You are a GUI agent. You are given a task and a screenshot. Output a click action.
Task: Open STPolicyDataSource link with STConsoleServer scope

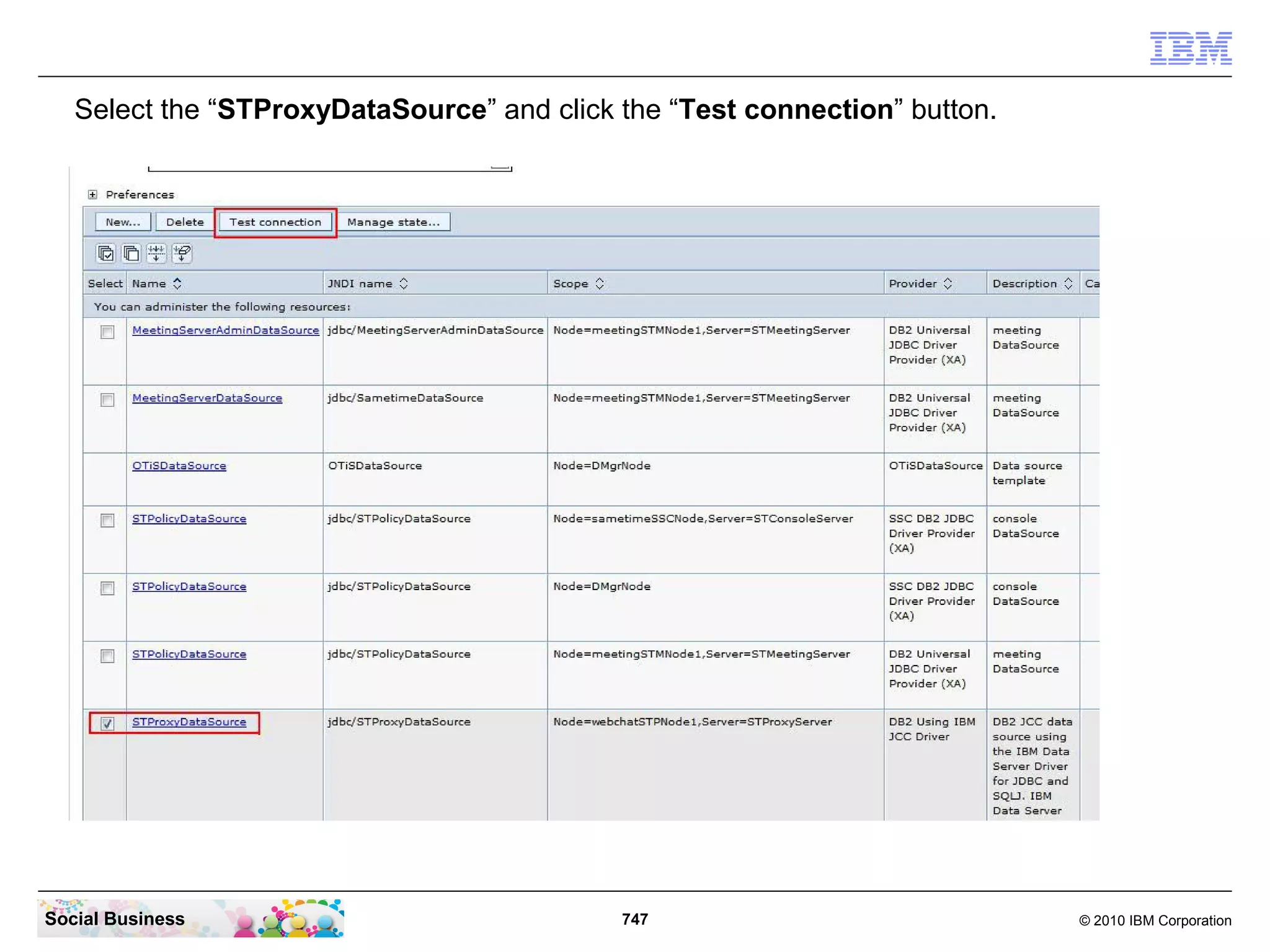[189, 519]
